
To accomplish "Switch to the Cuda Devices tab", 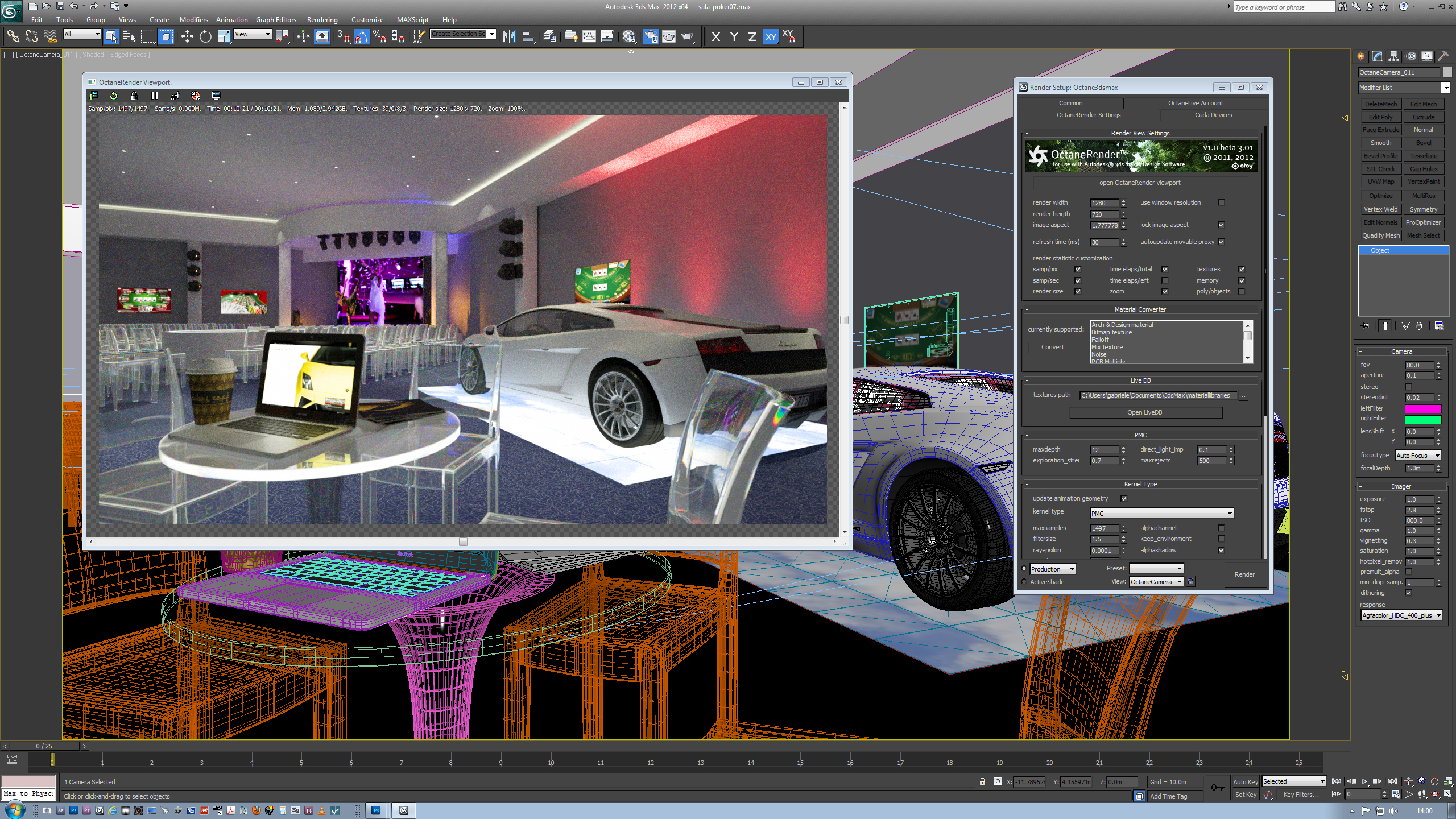I will click(x=1213, y=115).
